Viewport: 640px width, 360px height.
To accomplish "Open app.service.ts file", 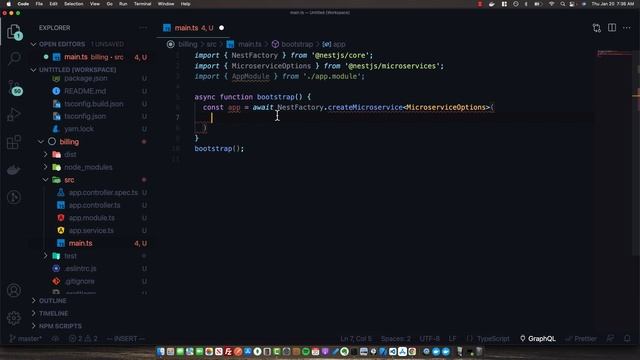I will (91, 230).
